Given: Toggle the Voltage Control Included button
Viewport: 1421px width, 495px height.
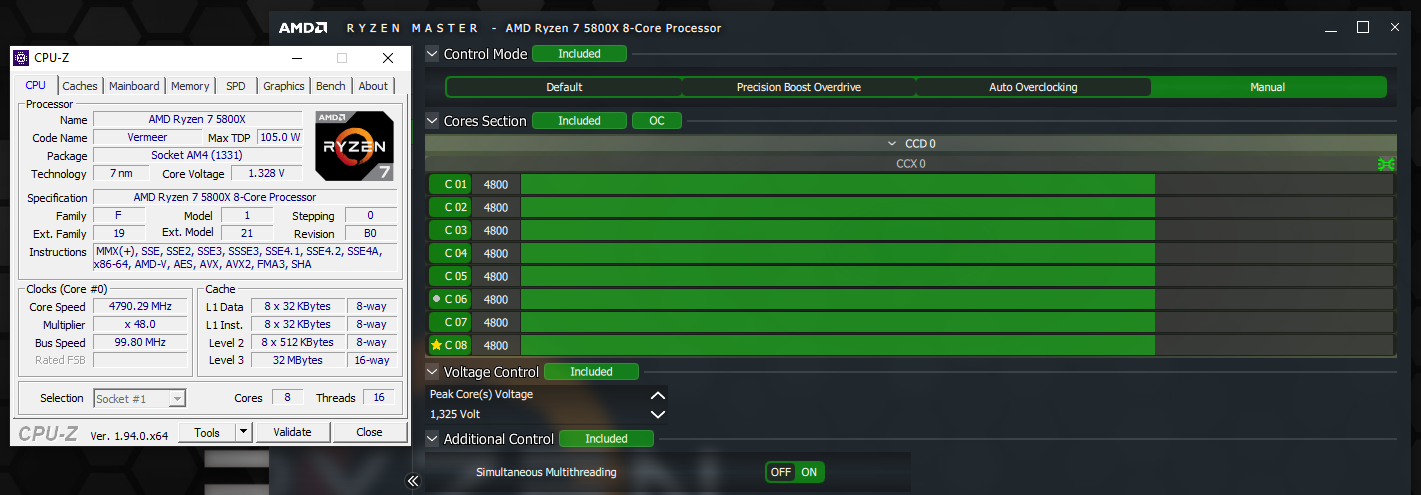Looking at the screenshot, I should pos(592,372).
